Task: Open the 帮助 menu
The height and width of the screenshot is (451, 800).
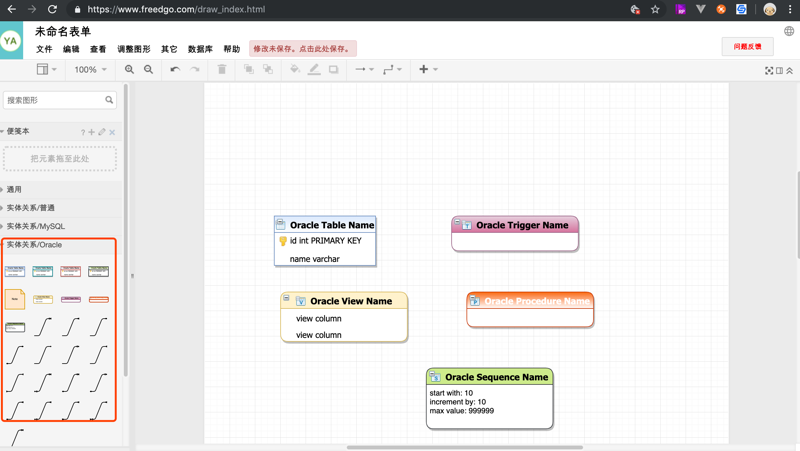Action: coord(232,49)
